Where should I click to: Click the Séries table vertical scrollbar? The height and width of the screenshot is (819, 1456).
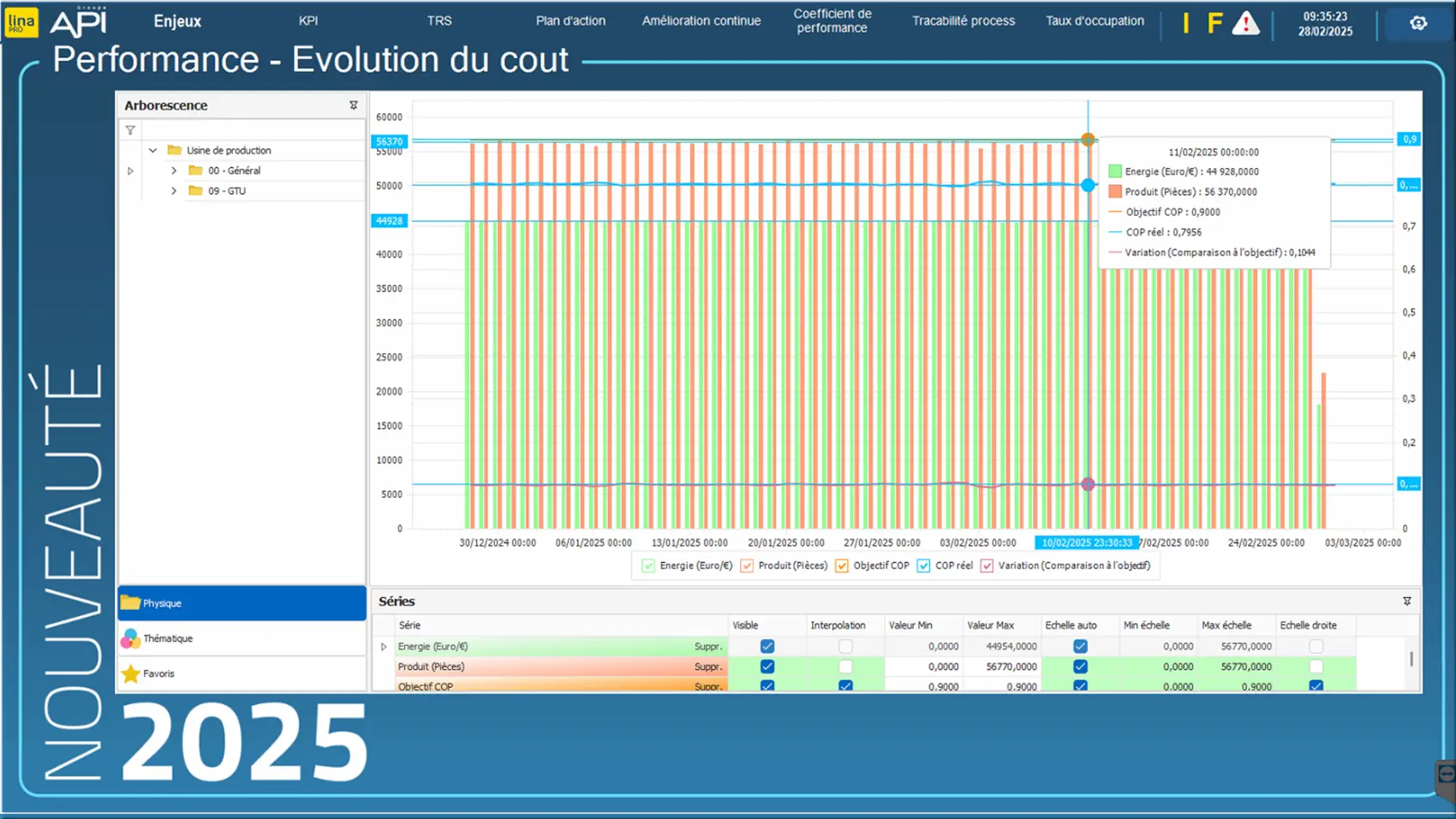(1411, 660)
